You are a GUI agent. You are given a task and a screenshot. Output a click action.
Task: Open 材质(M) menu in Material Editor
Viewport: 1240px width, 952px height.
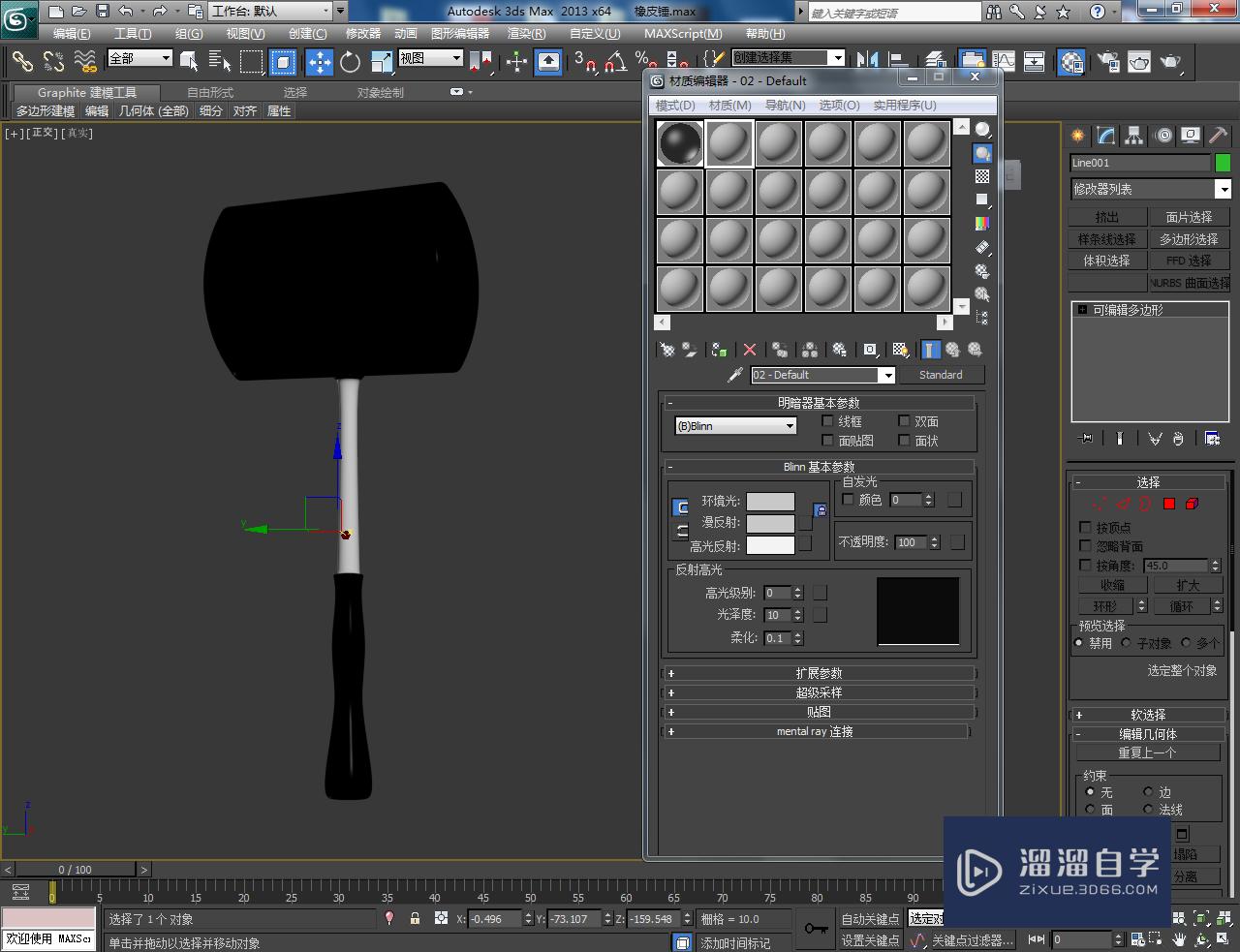[729, 105]
